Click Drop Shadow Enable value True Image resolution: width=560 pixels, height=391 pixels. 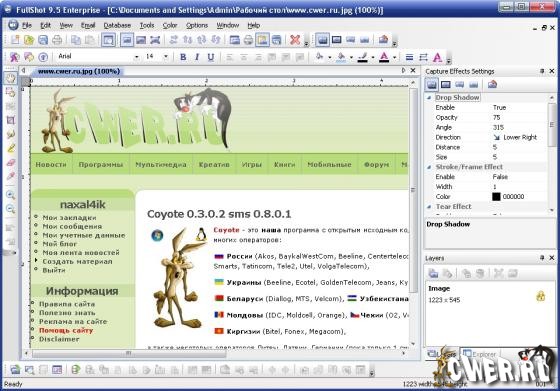point(499,107)
